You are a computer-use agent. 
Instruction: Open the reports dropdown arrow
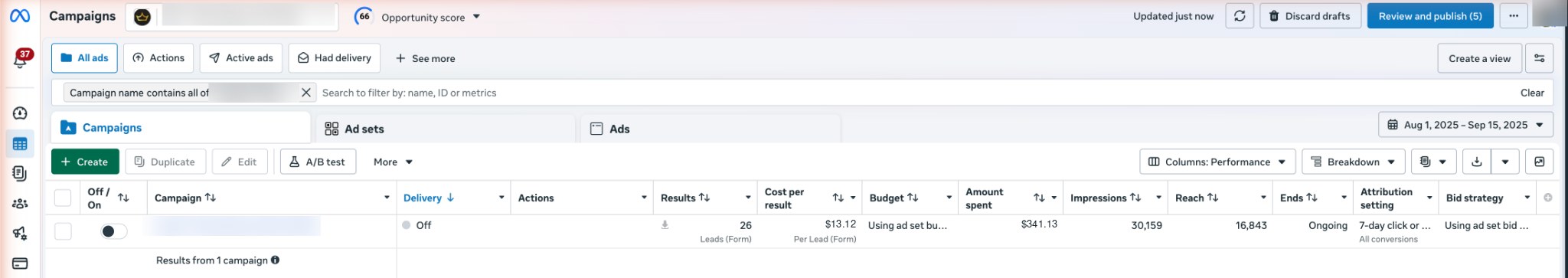pyautogui.click(x=1443, y=162)
